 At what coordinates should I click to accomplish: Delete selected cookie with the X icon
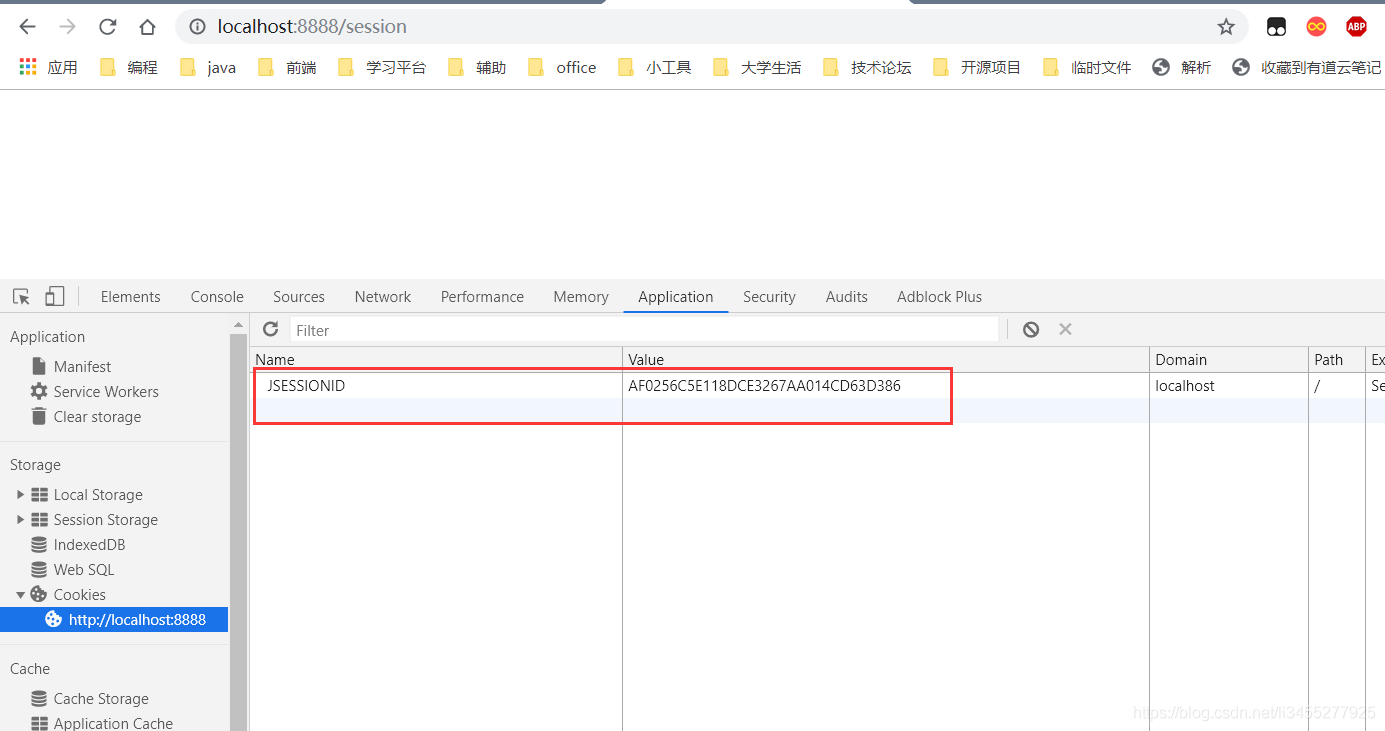pos(1065,329)
